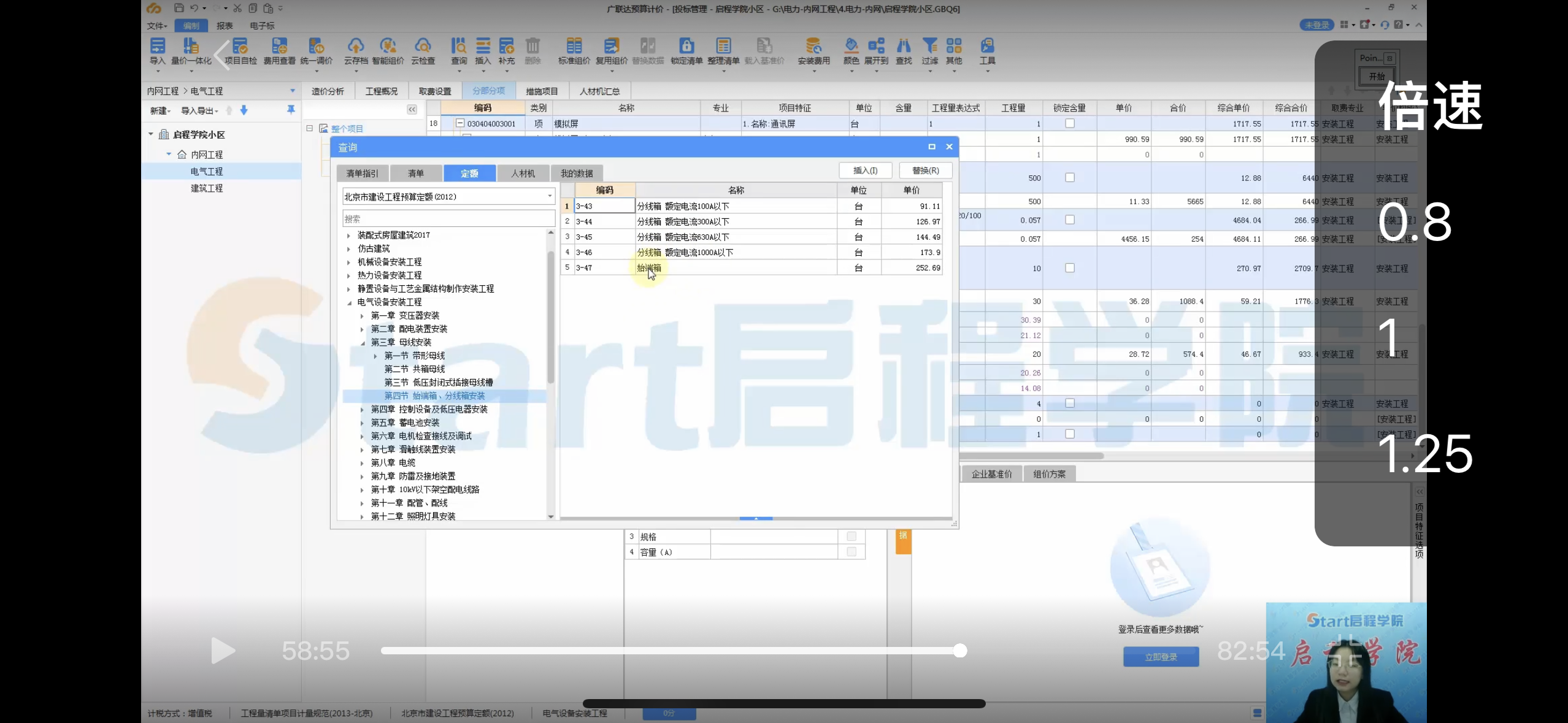Image resolution: width=1568 pixels, height=723 pixels.
Task: Play the video with the play button
Action: pos(223,651)
